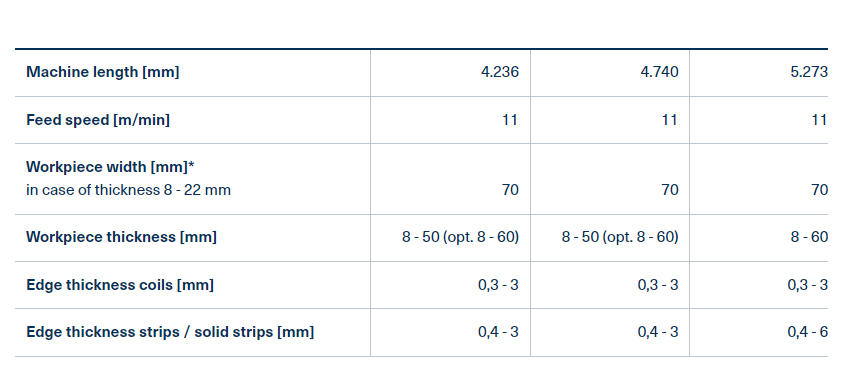Click feed speed 11 in first column
This screenshot has width=851, height=372.
point(510,120)
